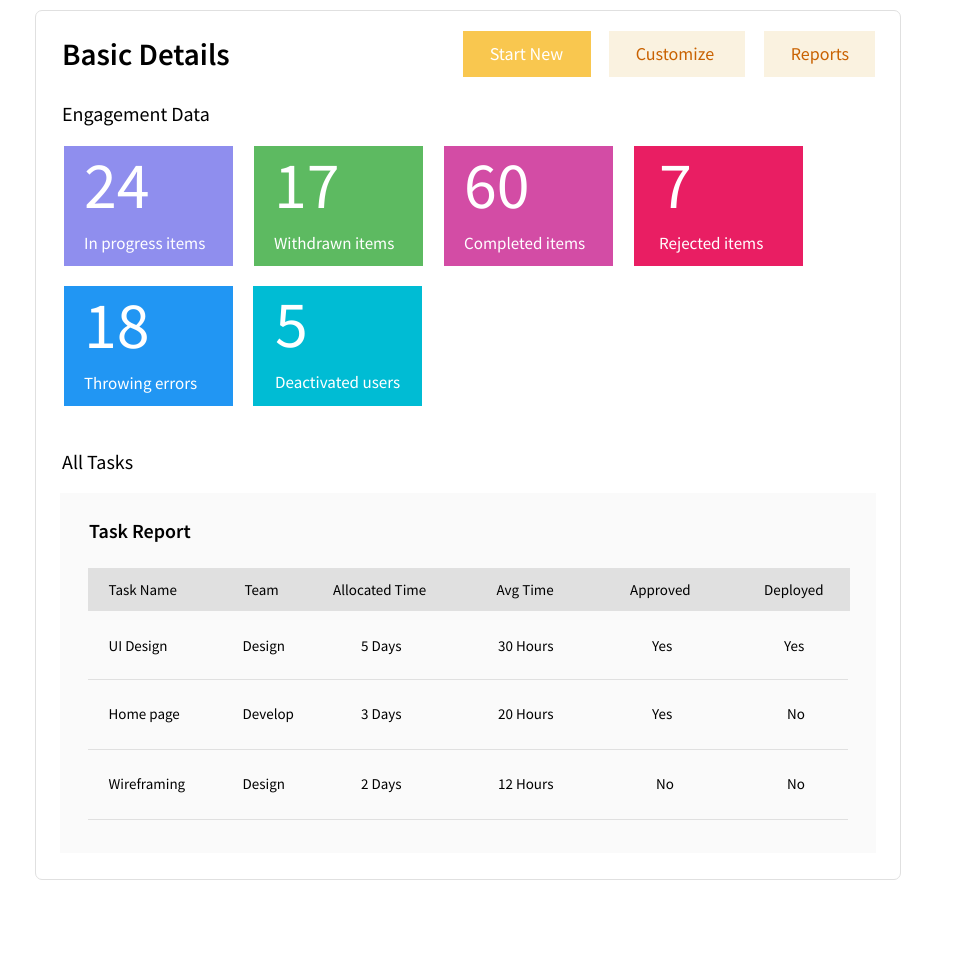Select the Task Report title
Viewport: 965px width, 979px height.
(x=140, y=531)
